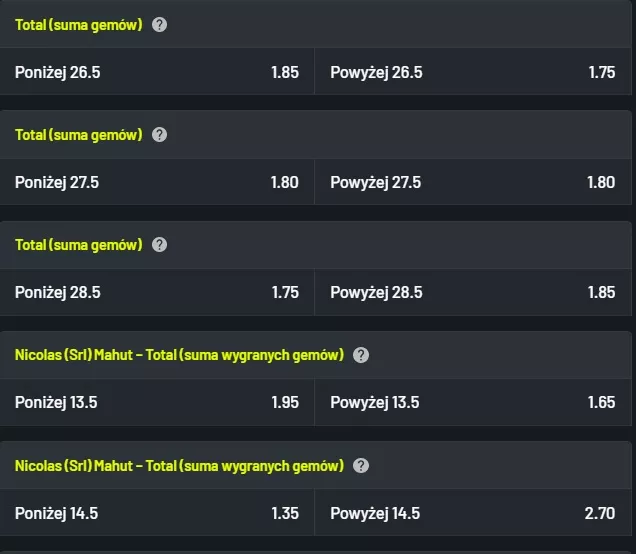Add Poniżej 13.5 Mahut games bet

(x=157, y=403)
